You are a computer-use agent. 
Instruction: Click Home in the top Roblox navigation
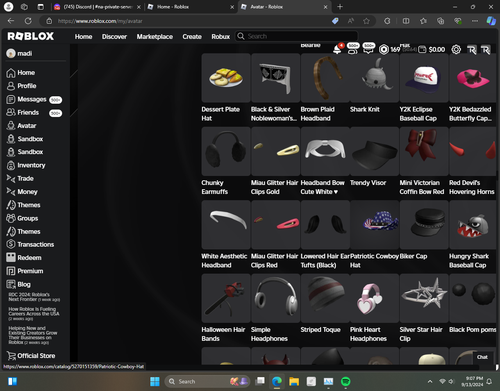click(x=83, y=37)
